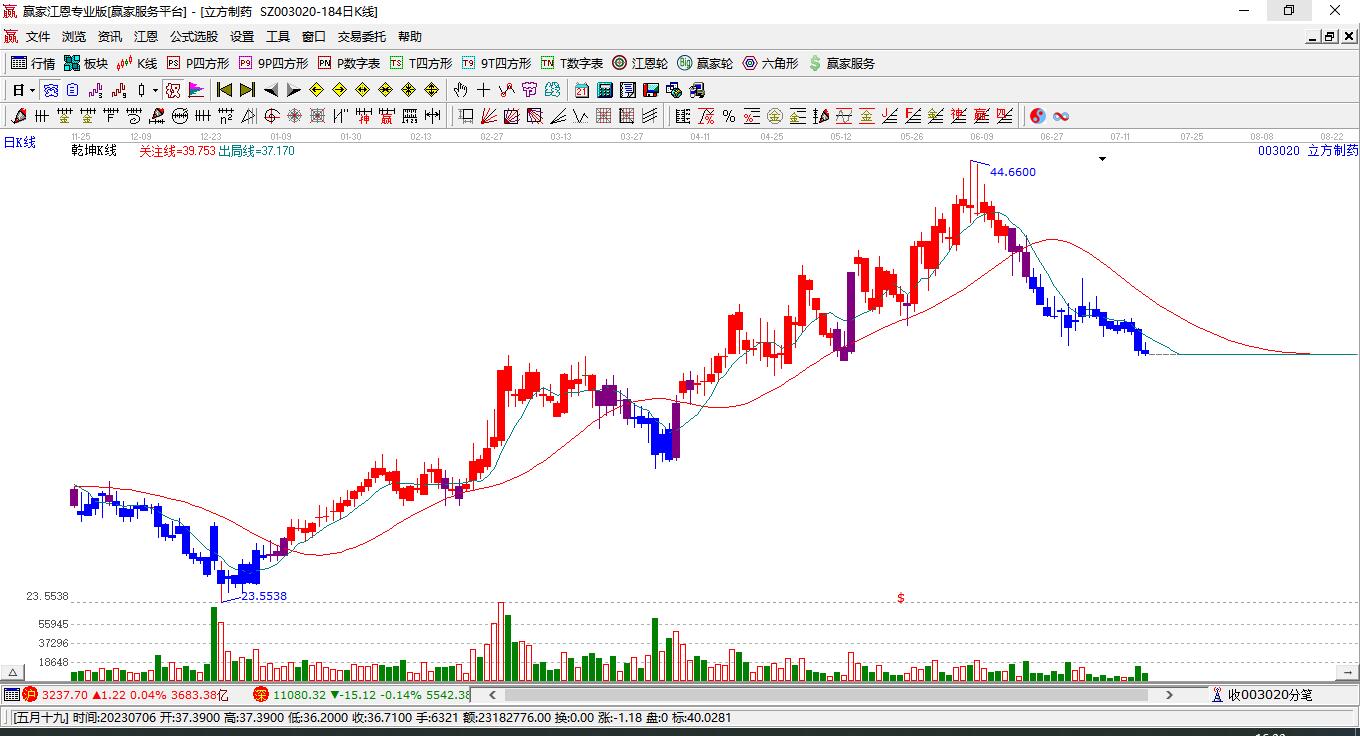Click the 关注线=39.753 label
Viewport: 1360px width, 736px height.
177,151
